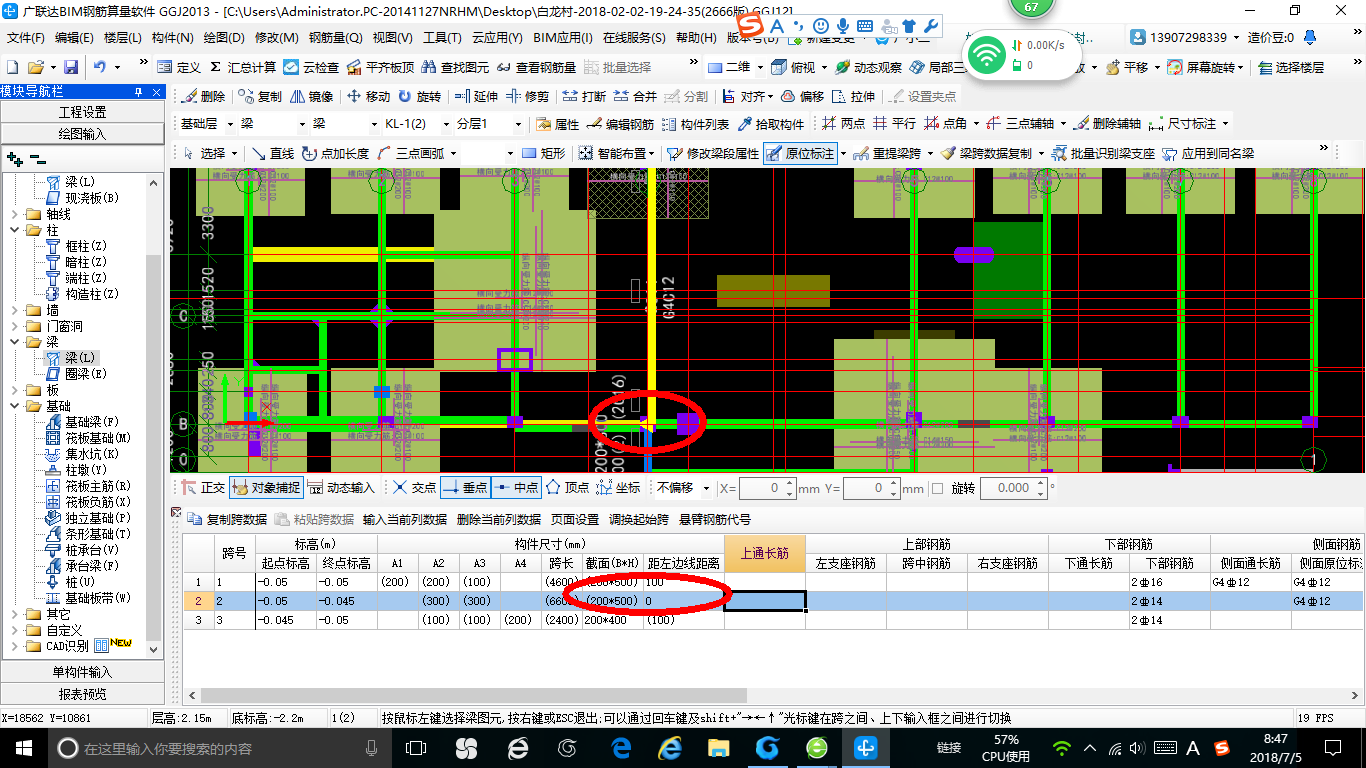Screen dimensions: 1366x768
Task: Select the 镜像 mirror tool
Action: click(312, 97)
